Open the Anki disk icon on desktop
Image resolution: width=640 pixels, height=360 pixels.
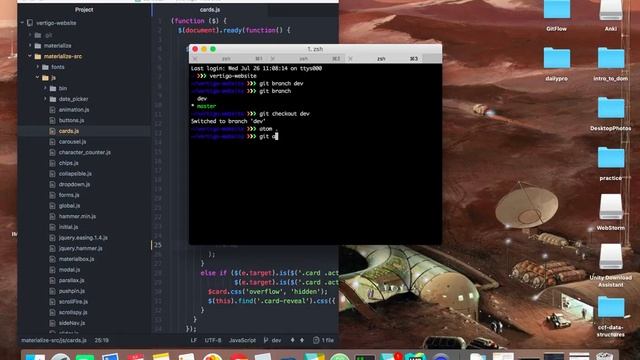click(611, 10)
